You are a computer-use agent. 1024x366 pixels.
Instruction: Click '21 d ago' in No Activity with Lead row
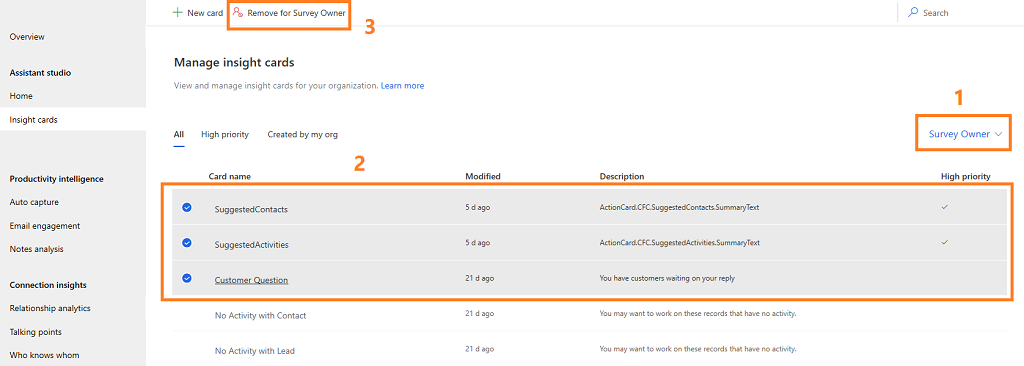[479, 348]
